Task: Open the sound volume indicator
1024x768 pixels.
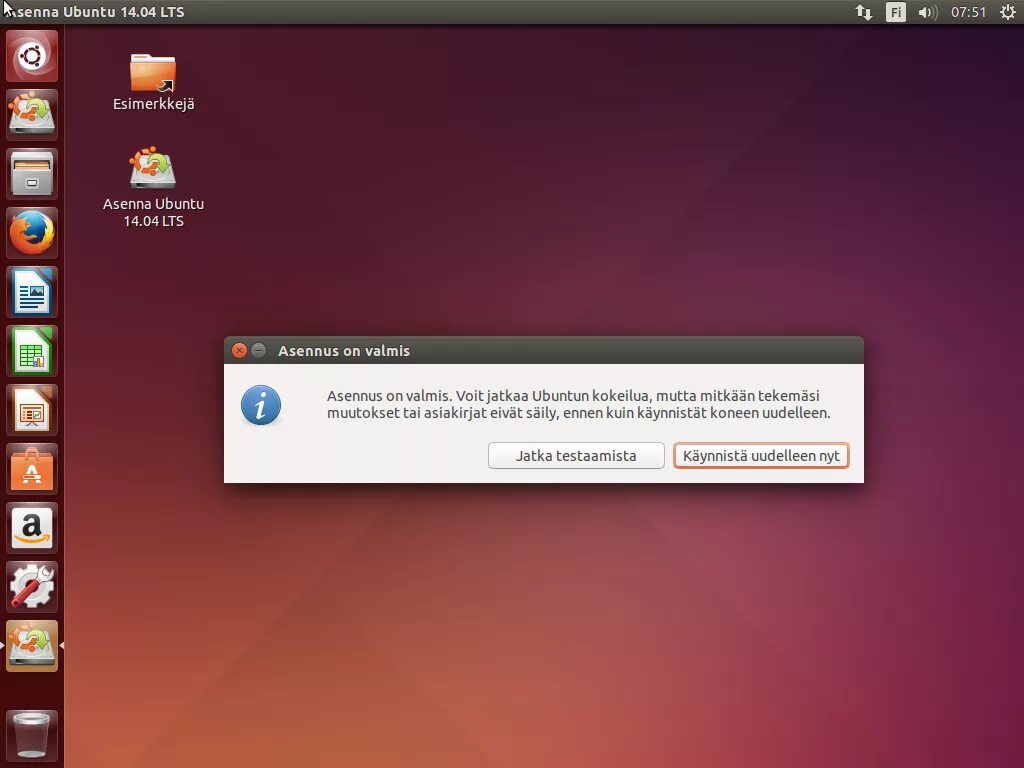Action: pyautogui.click(x=927, y=12)
